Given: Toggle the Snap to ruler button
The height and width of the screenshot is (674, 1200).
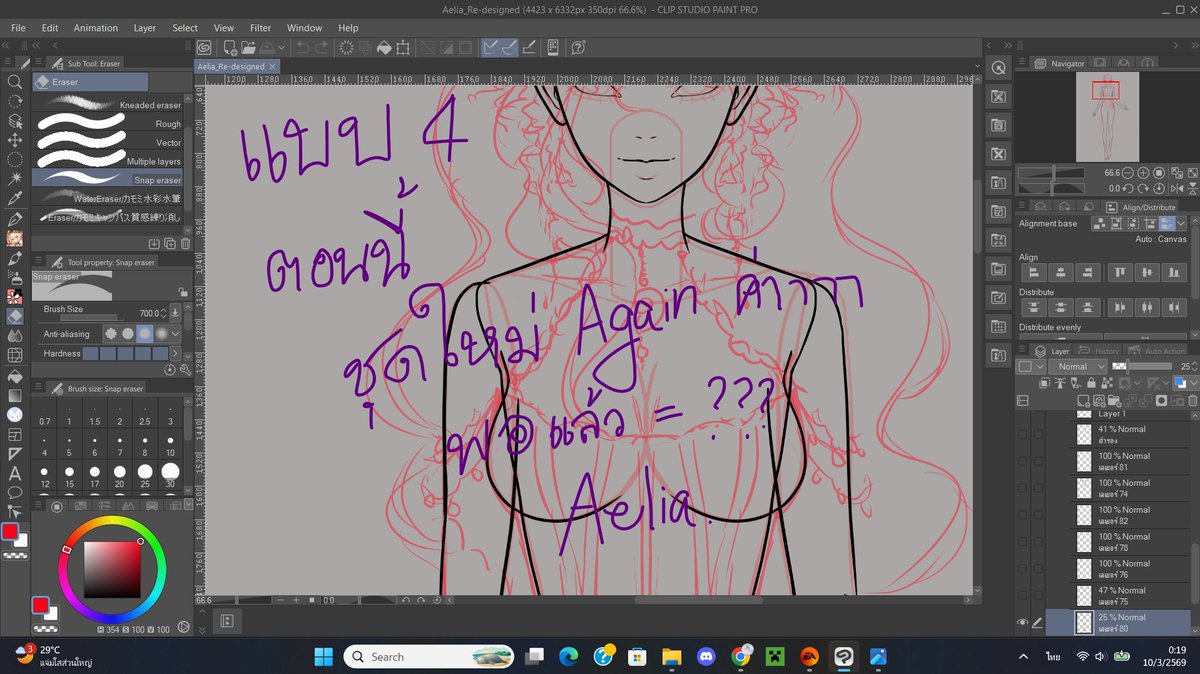Looking at the screenshot, I should [x=491, y=47].
